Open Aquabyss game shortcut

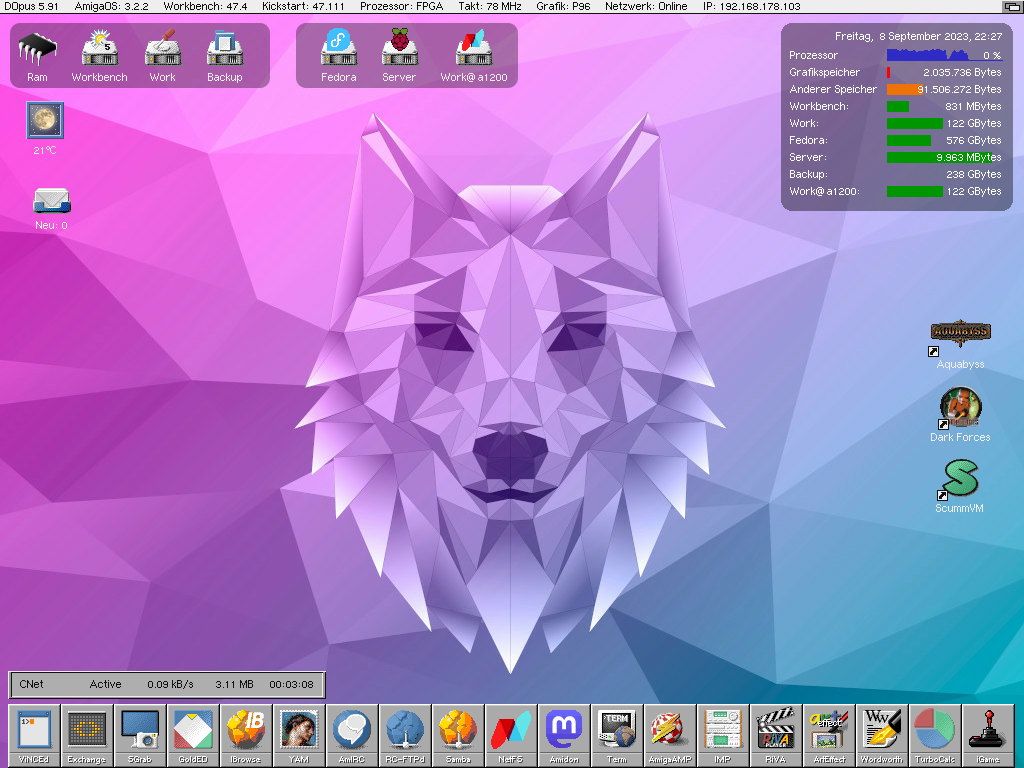point(960,334)
